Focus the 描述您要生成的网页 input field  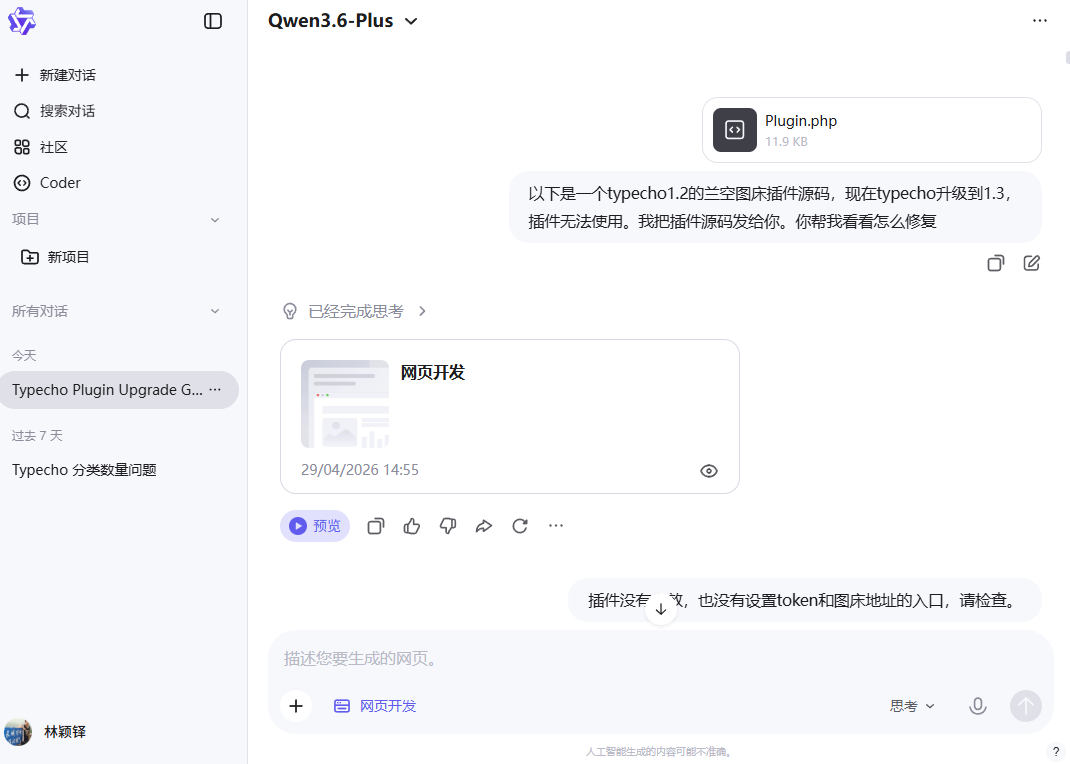click(x=661, y=658)
